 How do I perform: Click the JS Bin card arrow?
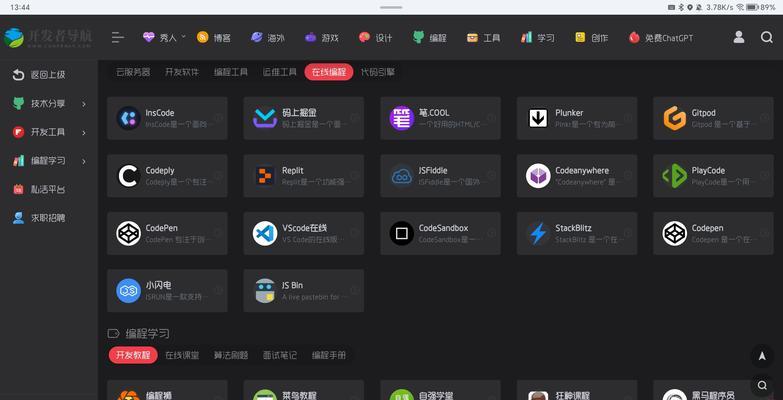click(355, 290)
